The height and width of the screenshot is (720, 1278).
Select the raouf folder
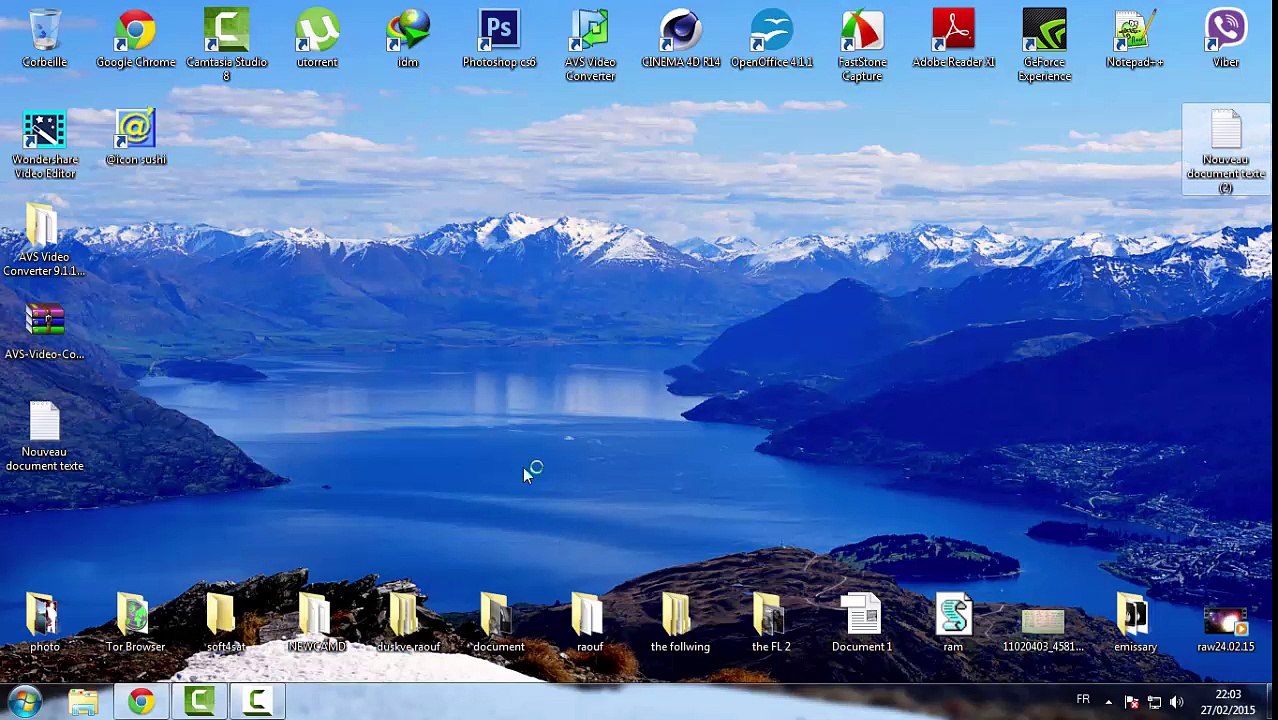[590, 622]
